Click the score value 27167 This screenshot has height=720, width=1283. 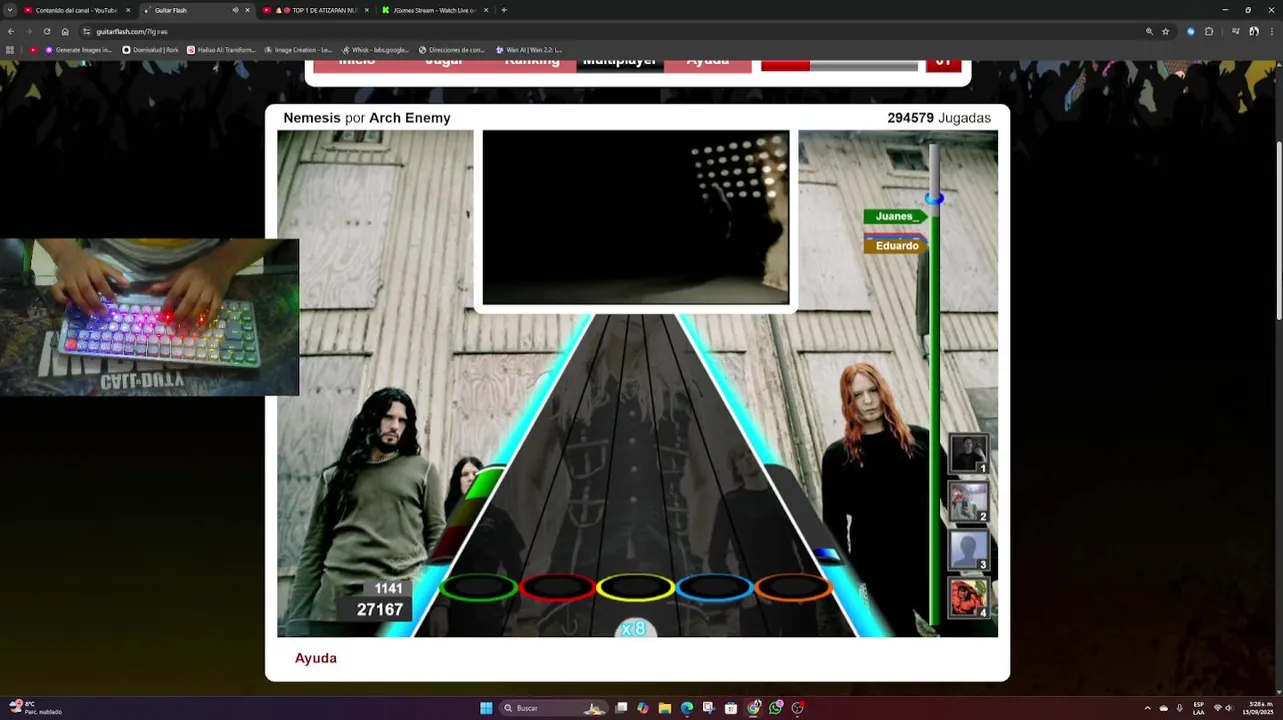380,609
